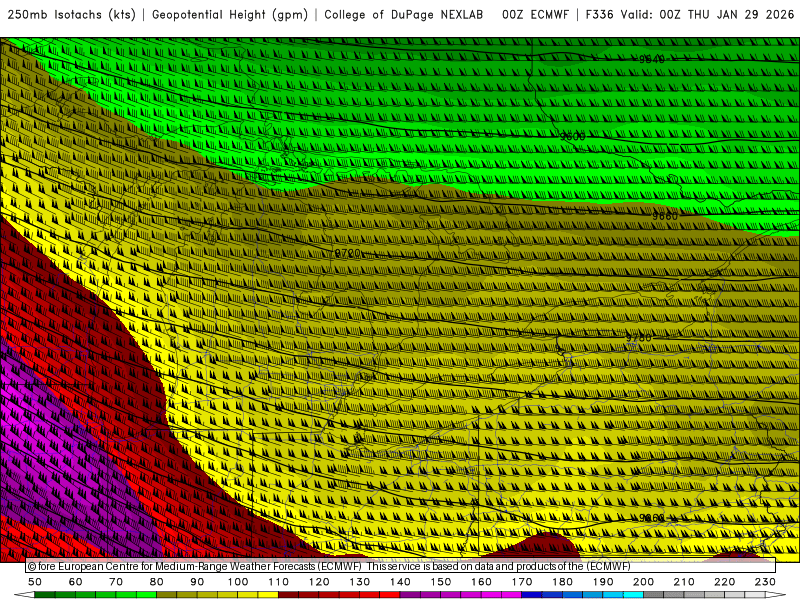The height and width of the screenshot is (600, 800).
Task: Click the 130 value on the color scale
Action: pyautogui.click(x=360, y=582)
